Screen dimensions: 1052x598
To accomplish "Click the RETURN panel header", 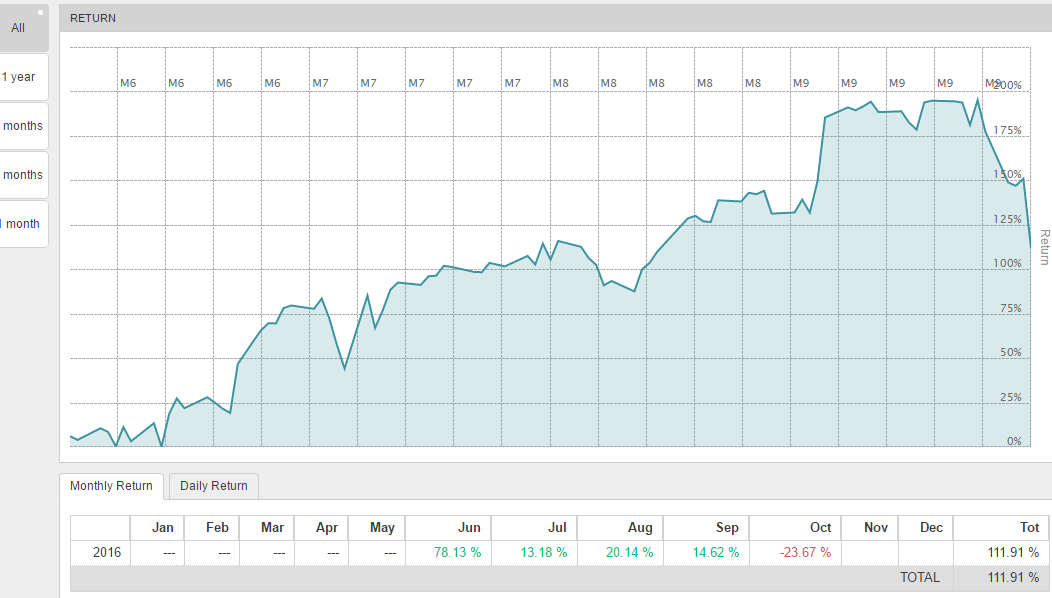I will (x=93, y=18).
